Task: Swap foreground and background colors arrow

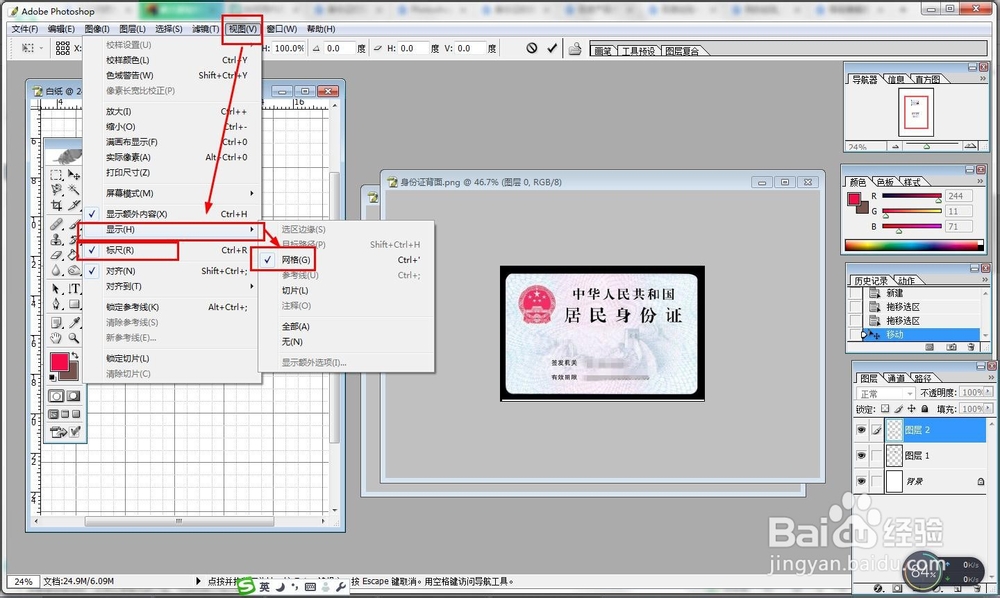Action: click(75, 356)
